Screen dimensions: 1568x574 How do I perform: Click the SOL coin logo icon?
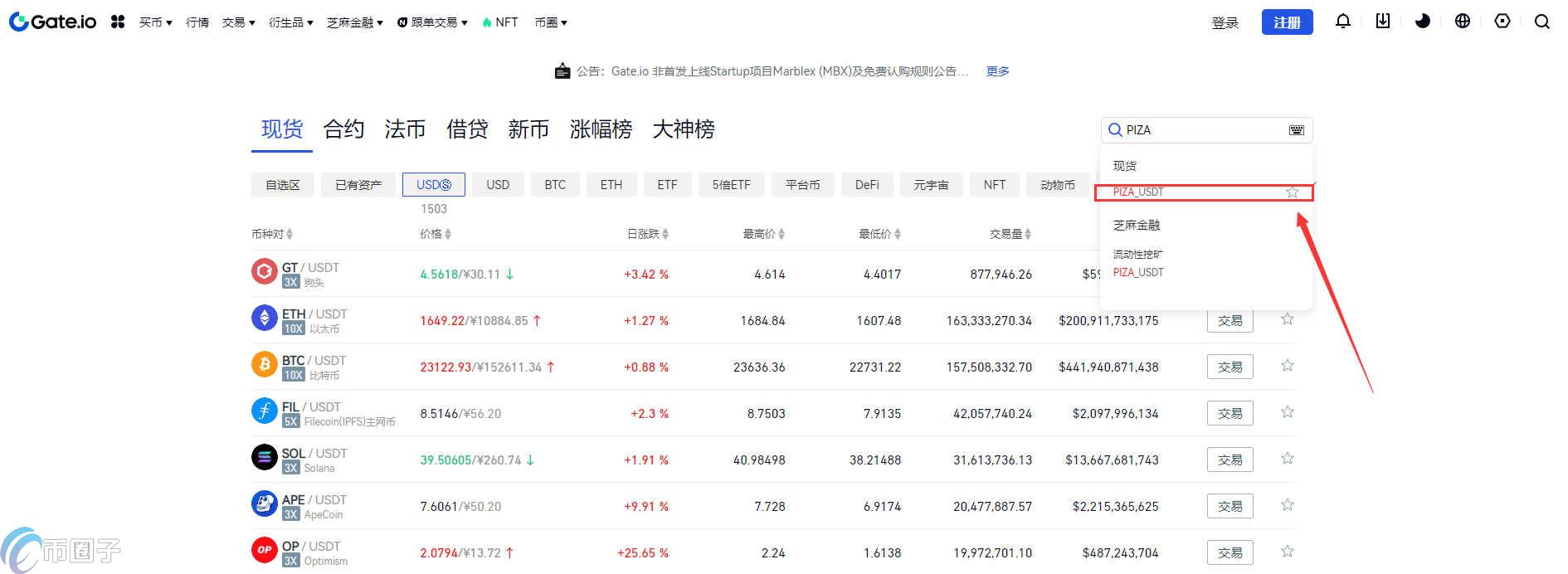[265, 457]
